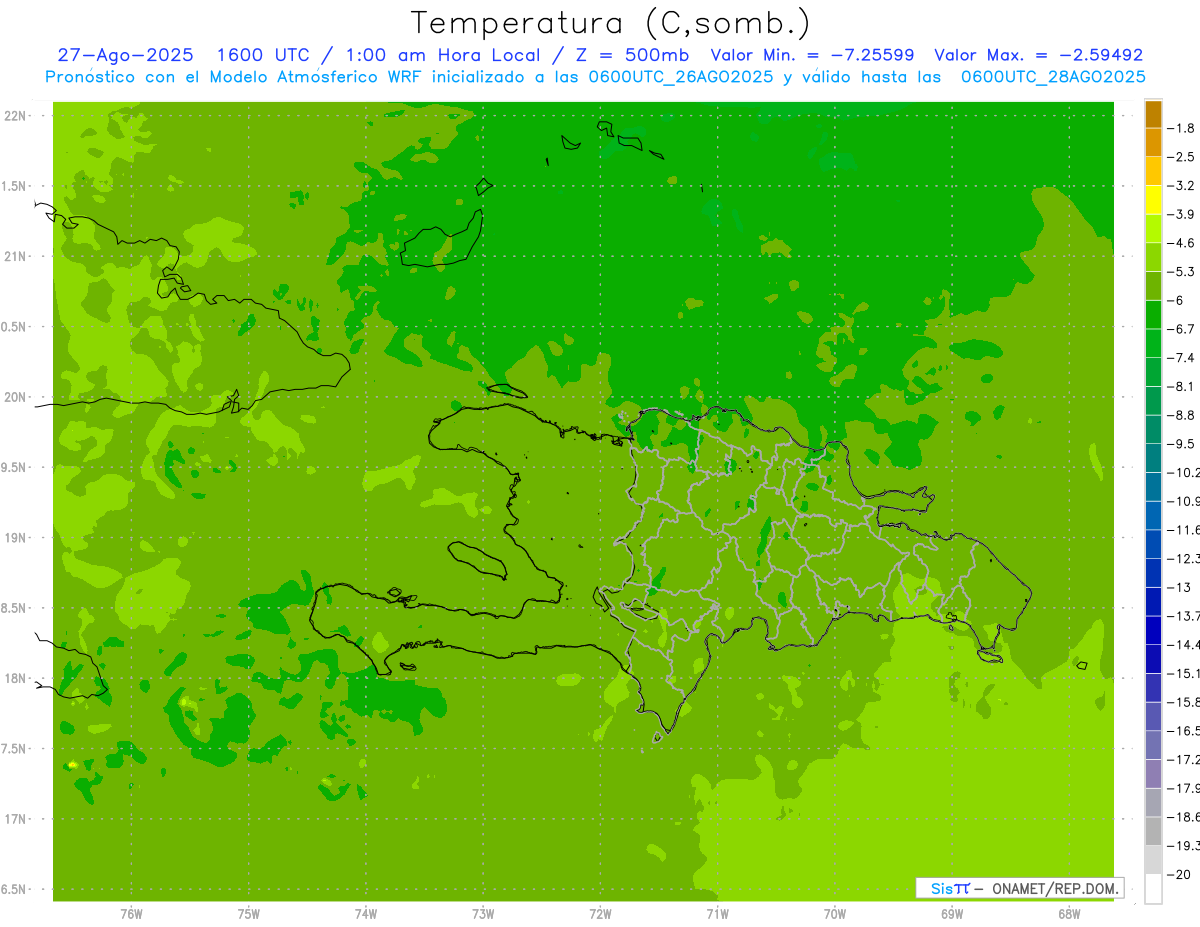
Task: Pick the purple swatch between -17.2 and -17.9
Action: [x=1153, y=773]
